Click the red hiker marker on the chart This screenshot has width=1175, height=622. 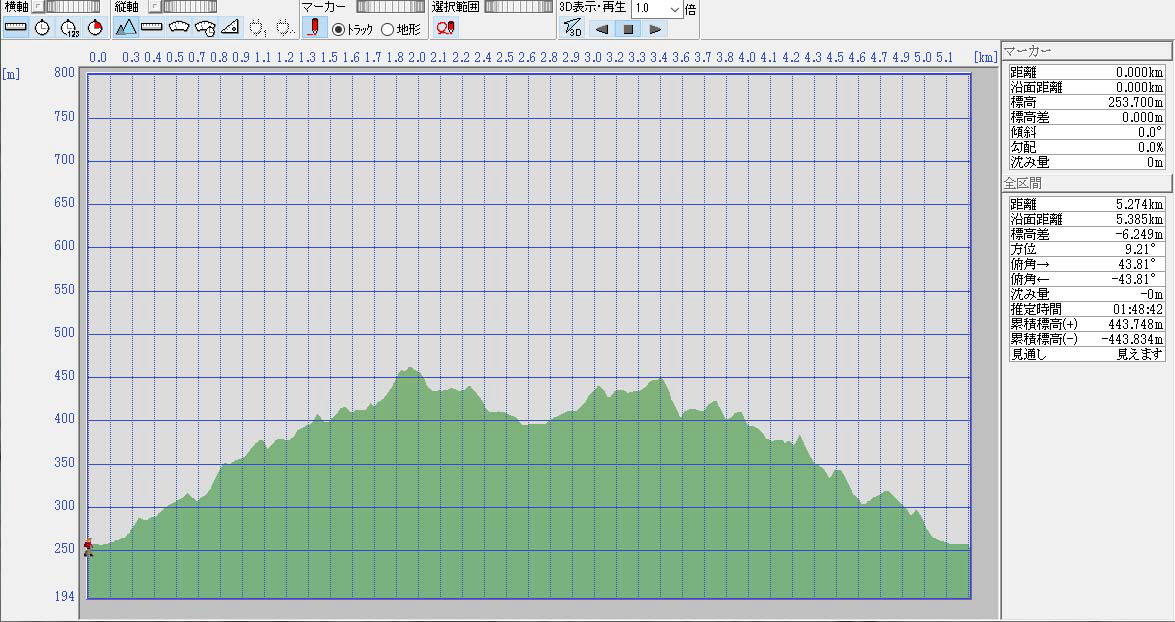pyautogui.click(x=88, y=546)
